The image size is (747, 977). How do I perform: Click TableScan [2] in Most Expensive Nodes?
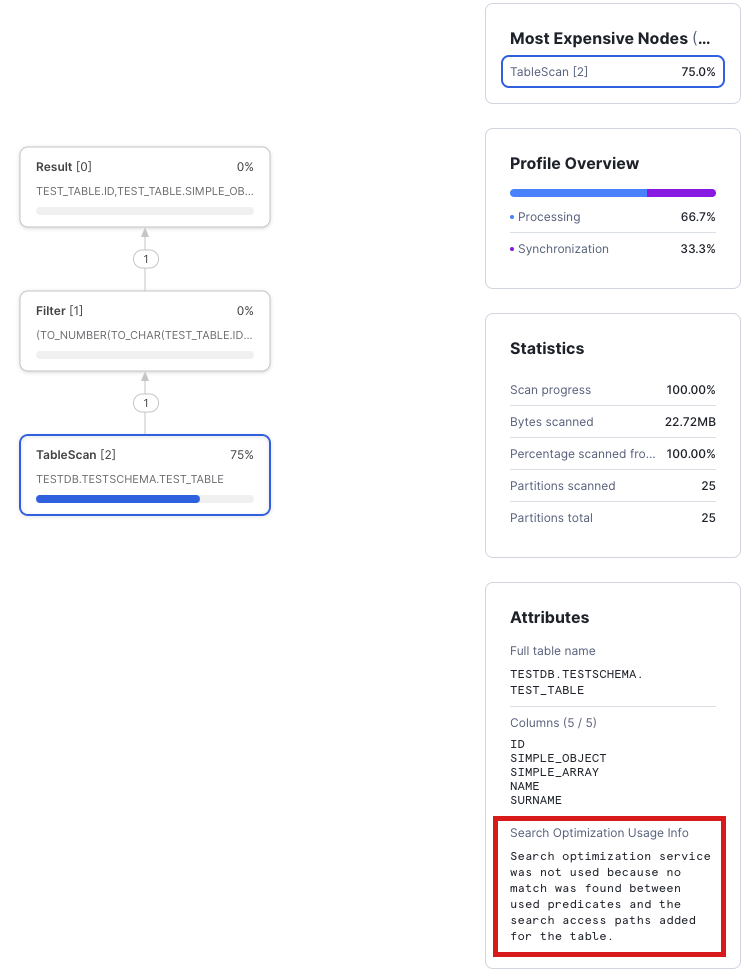click(x=612, y=72)
